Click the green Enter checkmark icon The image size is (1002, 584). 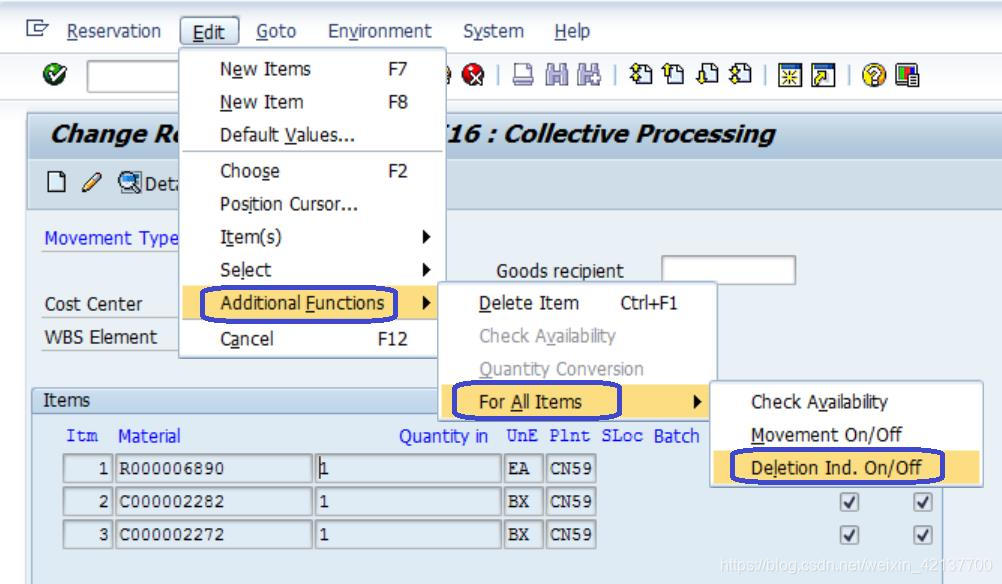coord(54,75)
